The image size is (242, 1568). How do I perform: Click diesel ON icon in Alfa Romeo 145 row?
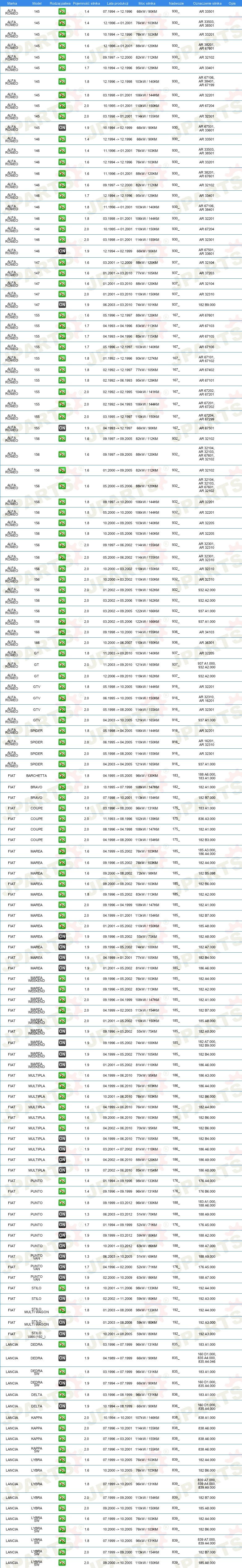[62, 128]
